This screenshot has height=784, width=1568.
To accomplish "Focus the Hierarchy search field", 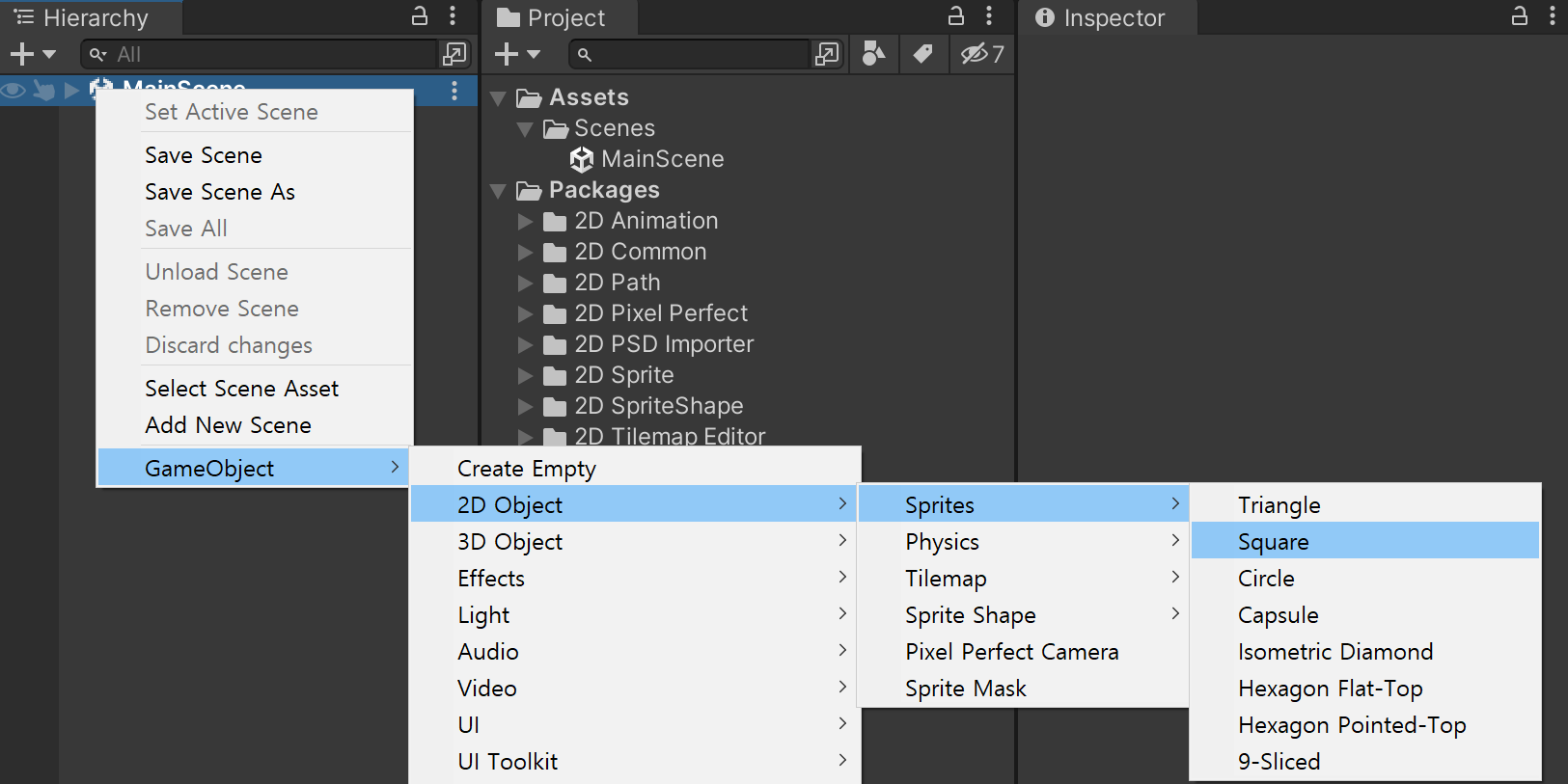I will 259,55.
